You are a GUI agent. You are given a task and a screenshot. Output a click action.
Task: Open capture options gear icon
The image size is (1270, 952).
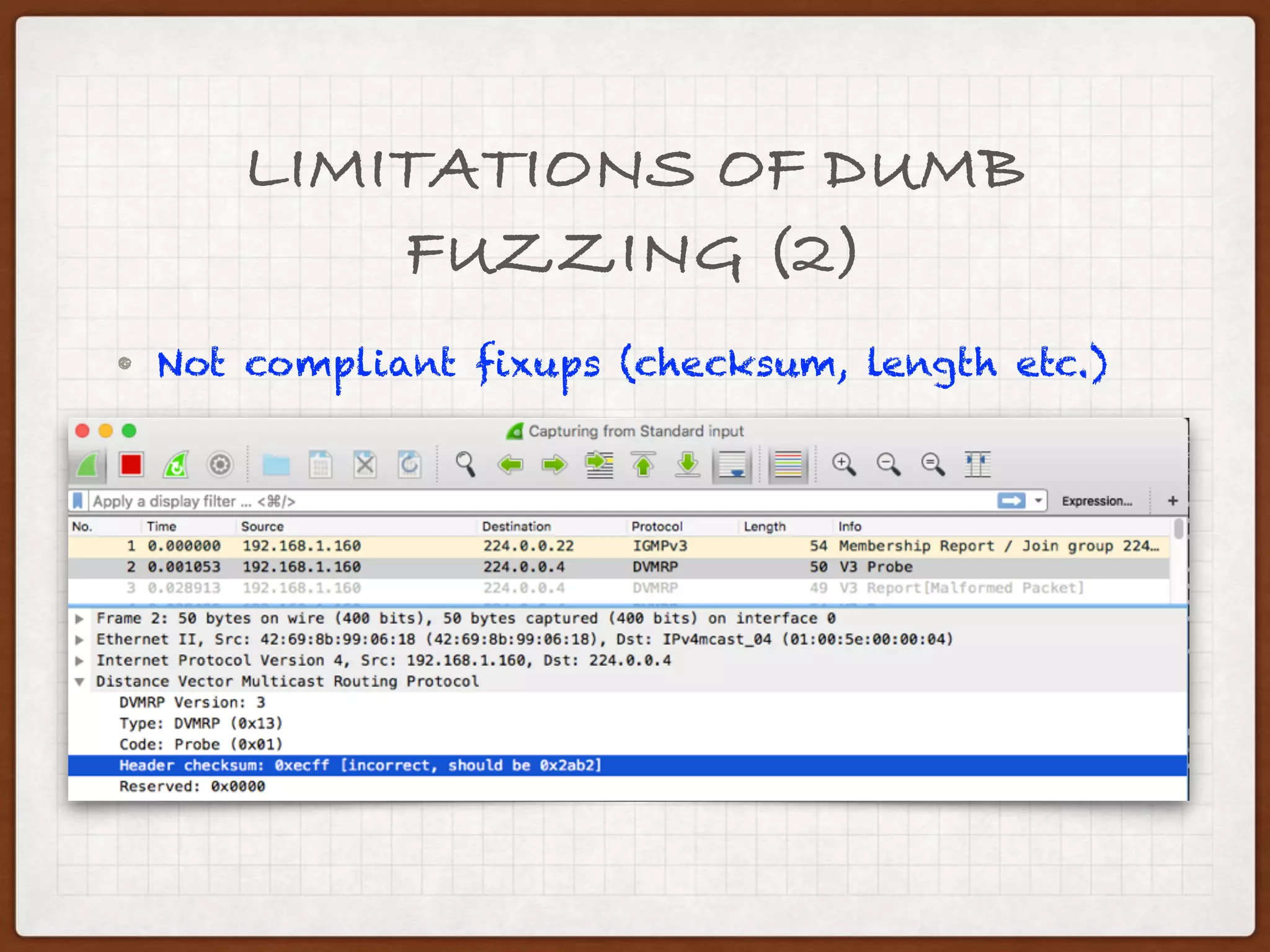[220, 464]
